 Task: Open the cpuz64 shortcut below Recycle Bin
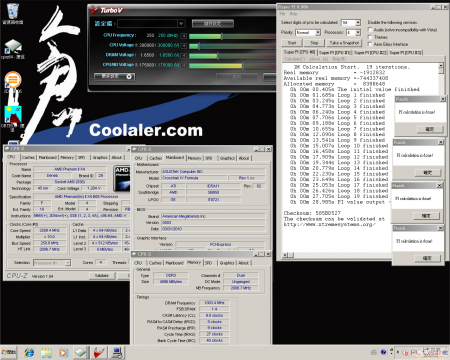tap(13, 48)
